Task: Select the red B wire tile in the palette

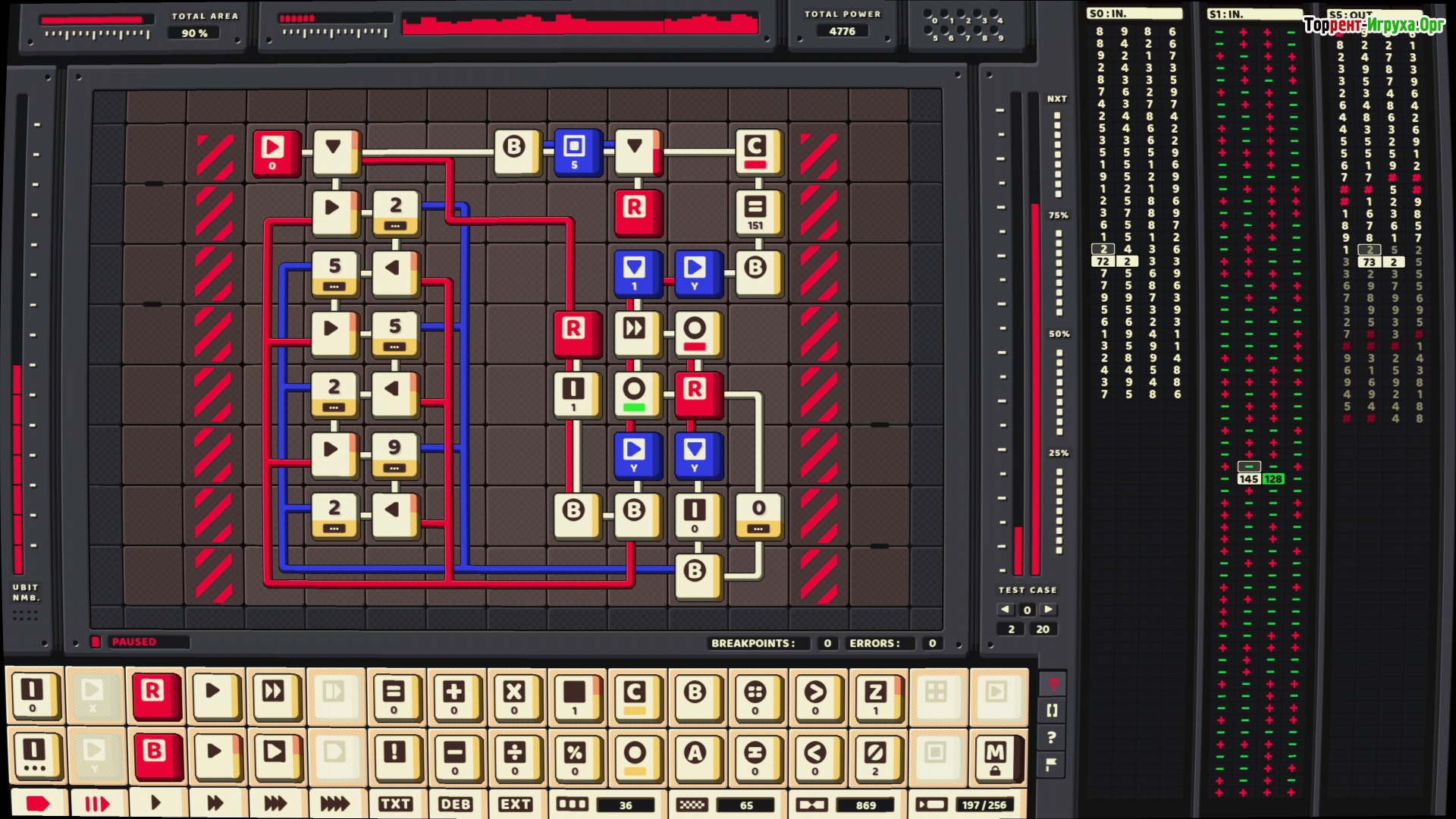Action: [x=154, y=755]
